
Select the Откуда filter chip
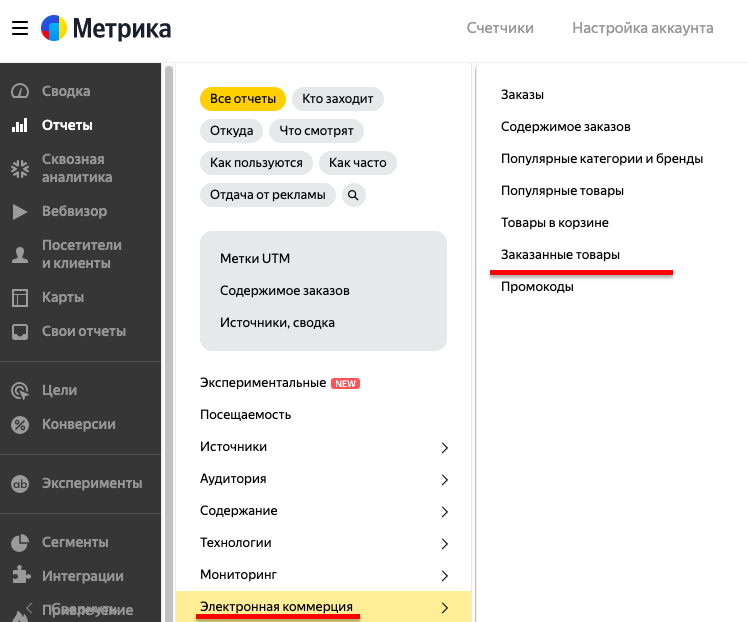pos(231,131)
